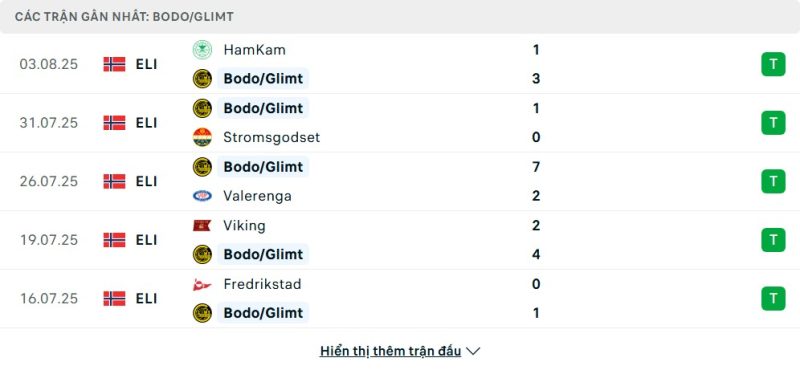
Task: Click Norway flag in 16.07.25 row
Action: coord(114,298)
